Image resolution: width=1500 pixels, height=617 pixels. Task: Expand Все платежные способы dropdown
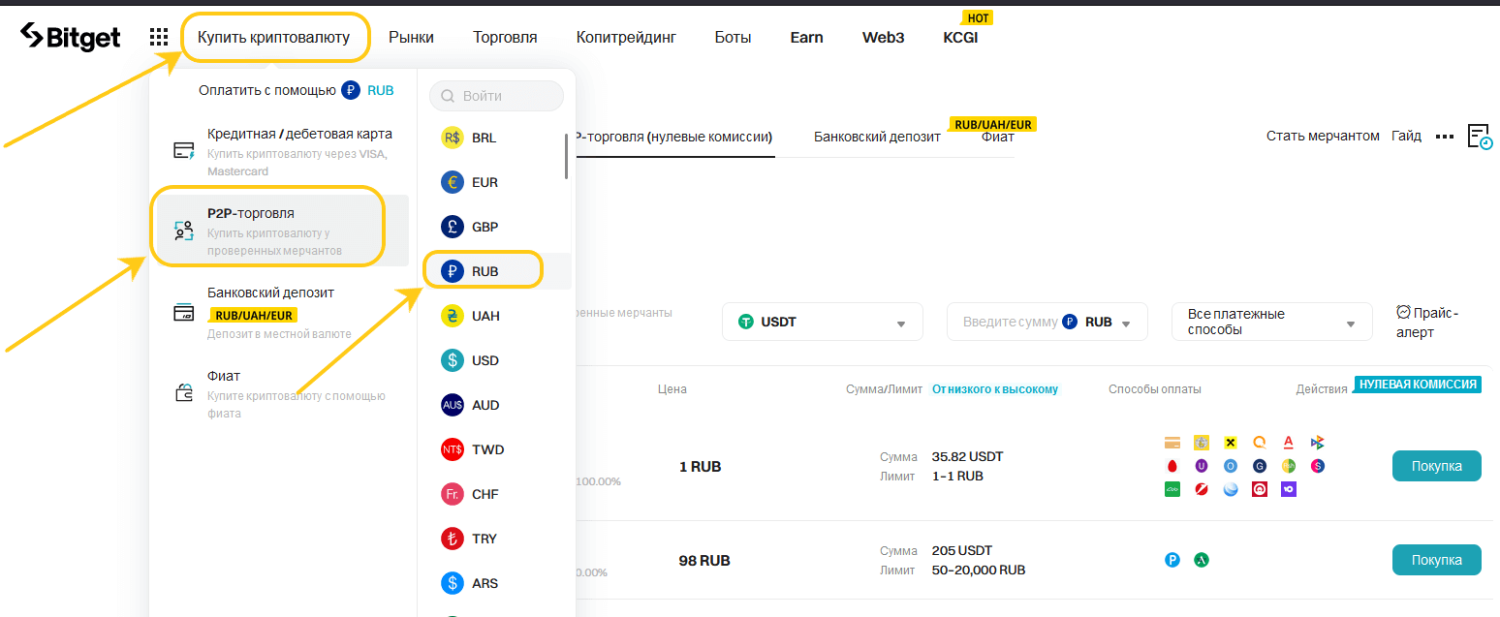[x=1272, y=322]
